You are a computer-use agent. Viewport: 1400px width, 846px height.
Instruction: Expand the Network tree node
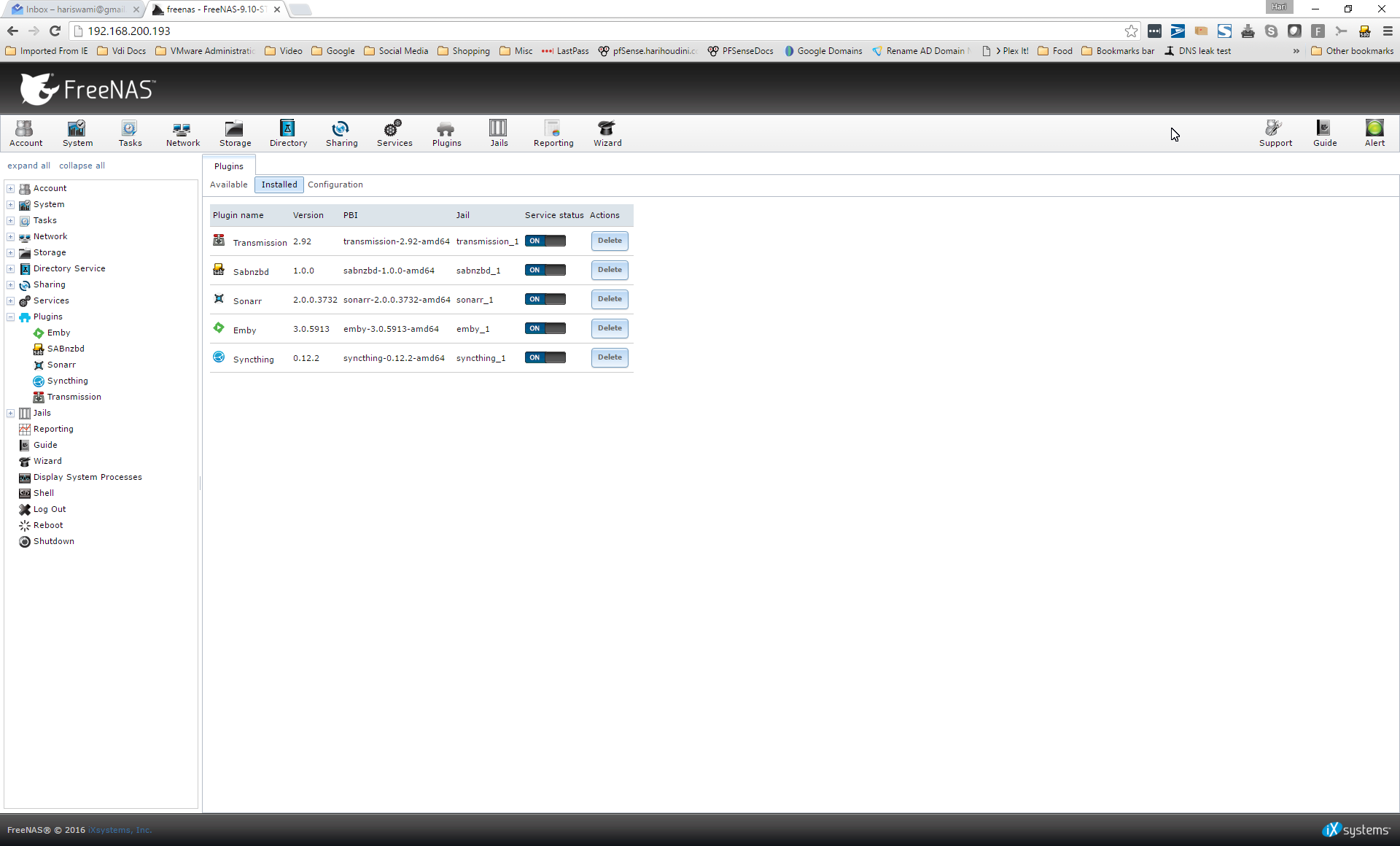pos(11,236)
